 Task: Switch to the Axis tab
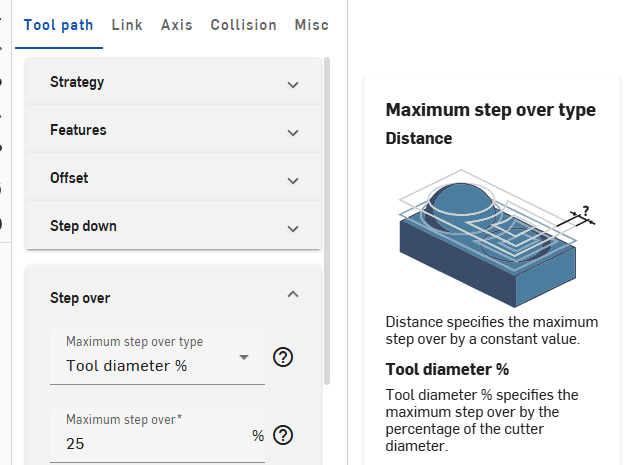177,25
